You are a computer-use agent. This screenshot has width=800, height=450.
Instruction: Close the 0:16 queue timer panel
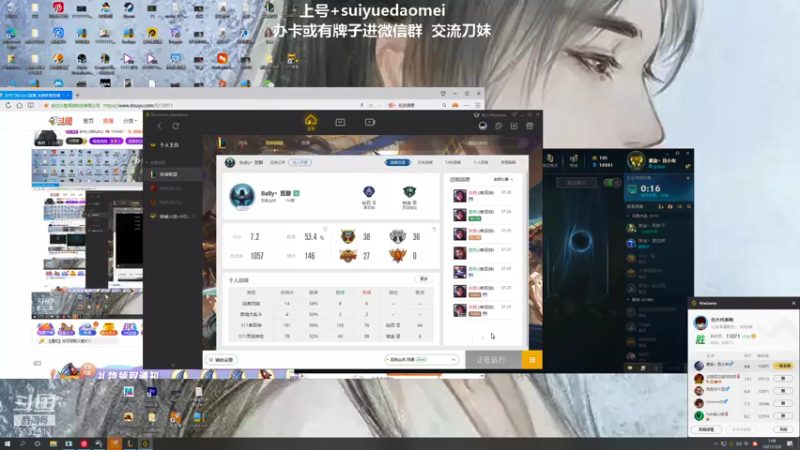click(x=688, y=178)
